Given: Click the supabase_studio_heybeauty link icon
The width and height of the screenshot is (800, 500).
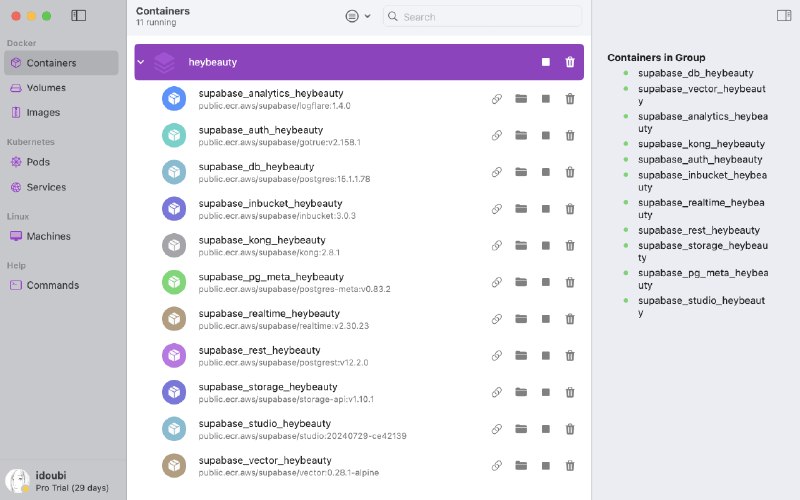Looking at the screenshot, I should tap(496, 429).
